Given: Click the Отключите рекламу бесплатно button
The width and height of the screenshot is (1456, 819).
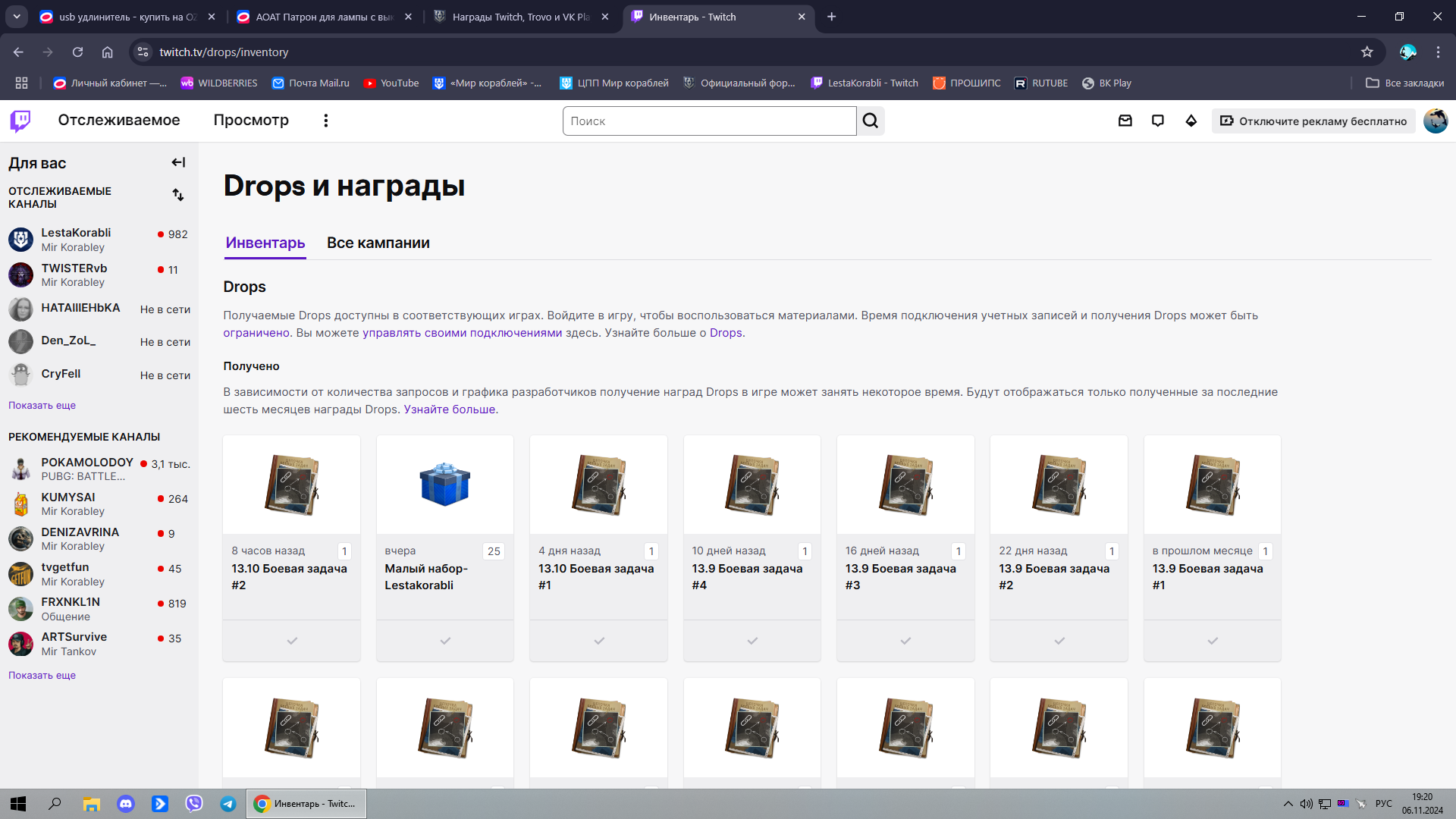Looking at the screenshot, I should pyautogui.click(x=1313, y=121).
